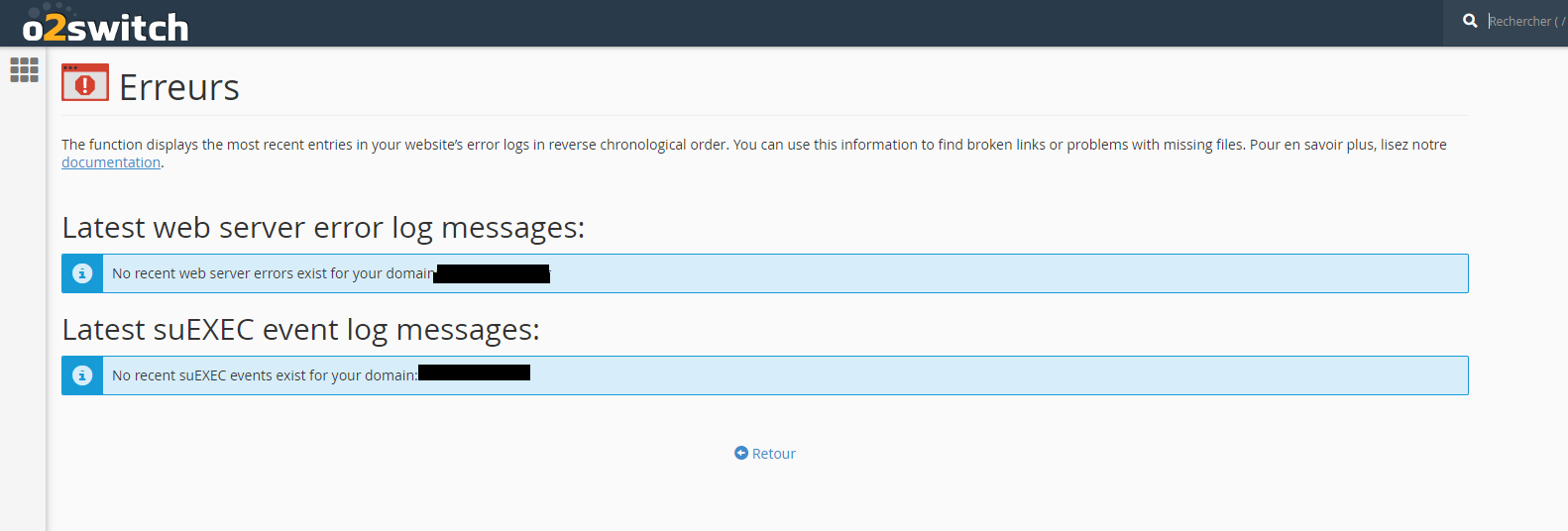Click the search magnifier icon
The image size is (1568, 531).
tap(1470, 21)
